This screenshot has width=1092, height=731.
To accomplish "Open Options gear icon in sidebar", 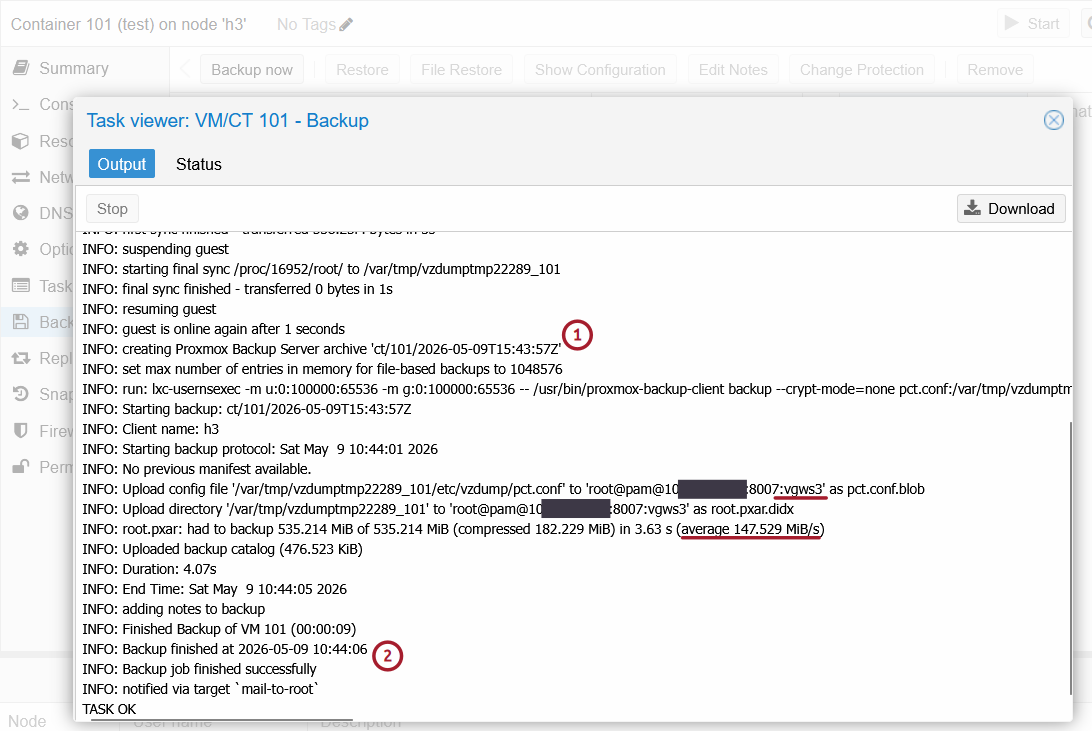I will (21, 249).
